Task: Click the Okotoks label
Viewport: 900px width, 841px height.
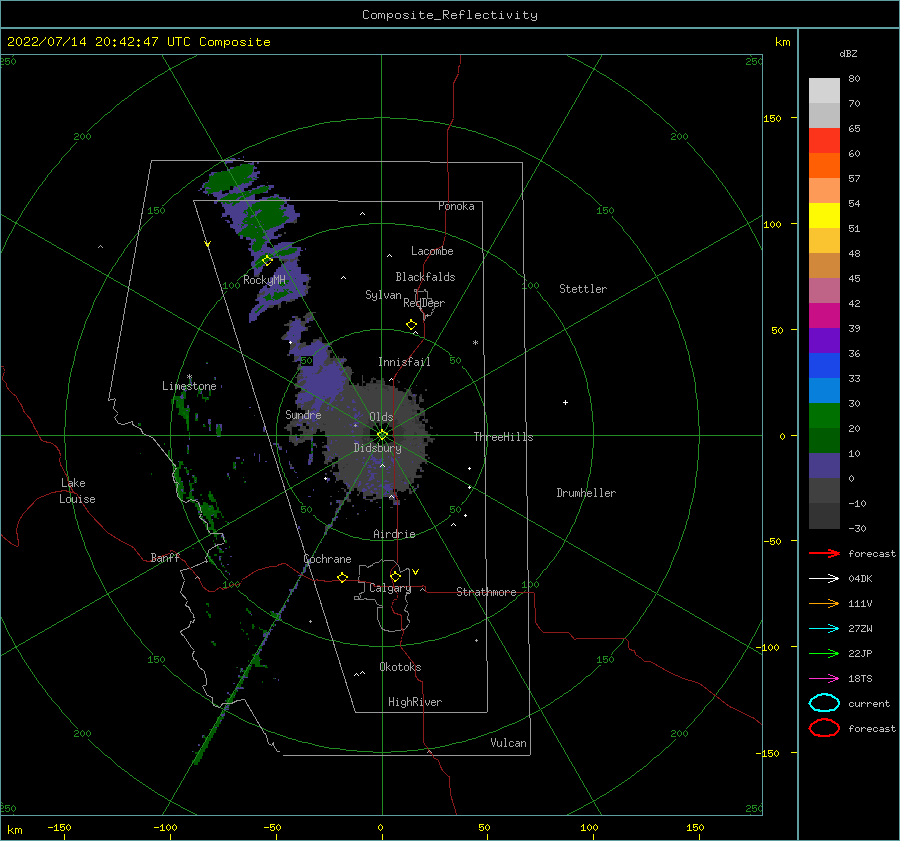Action: pos(400,666)
